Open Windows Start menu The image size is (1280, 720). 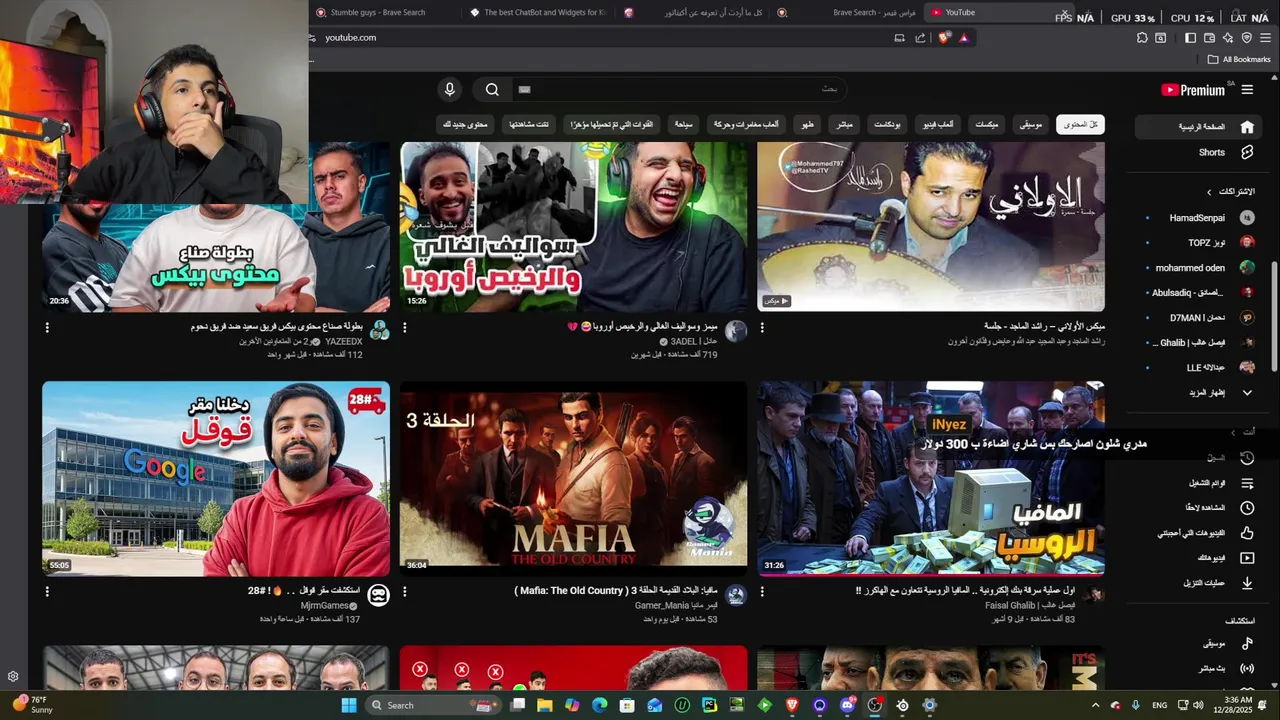click(x=348, y=705)
